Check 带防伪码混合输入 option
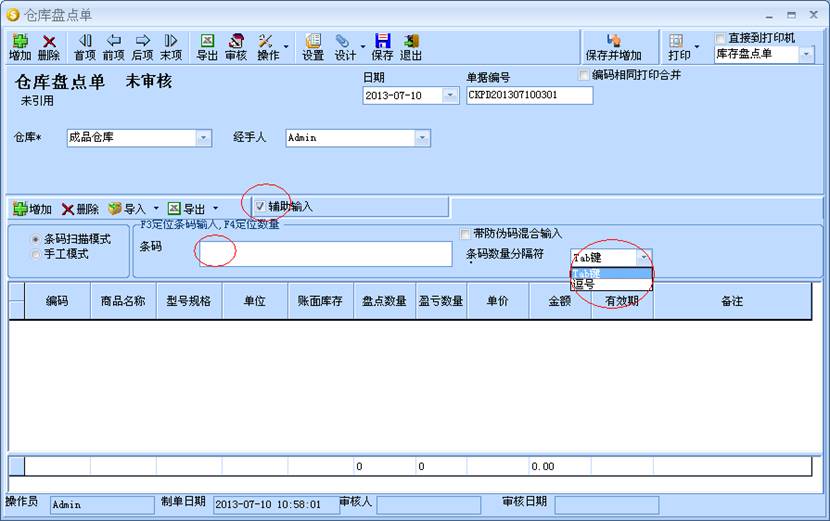Screen dimensions: 830x521 tap(465, 233)
